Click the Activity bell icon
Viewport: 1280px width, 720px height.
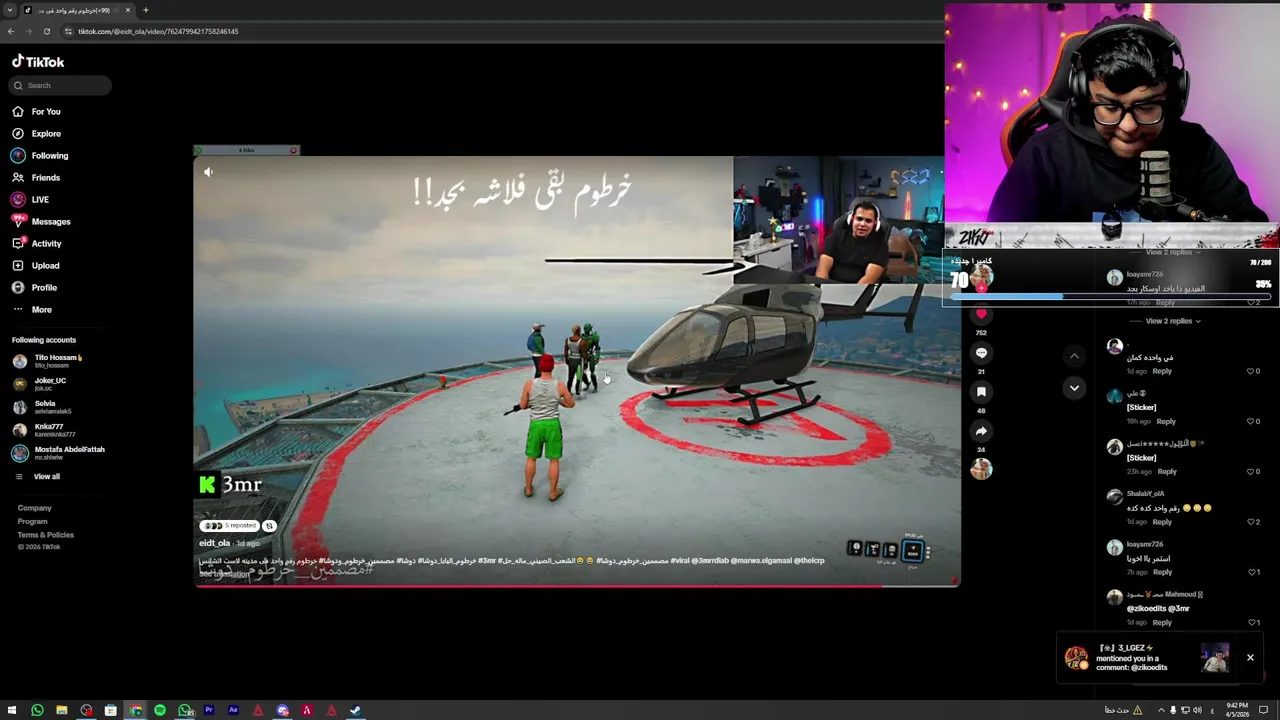pyautogui.click(x=18, y=244)
